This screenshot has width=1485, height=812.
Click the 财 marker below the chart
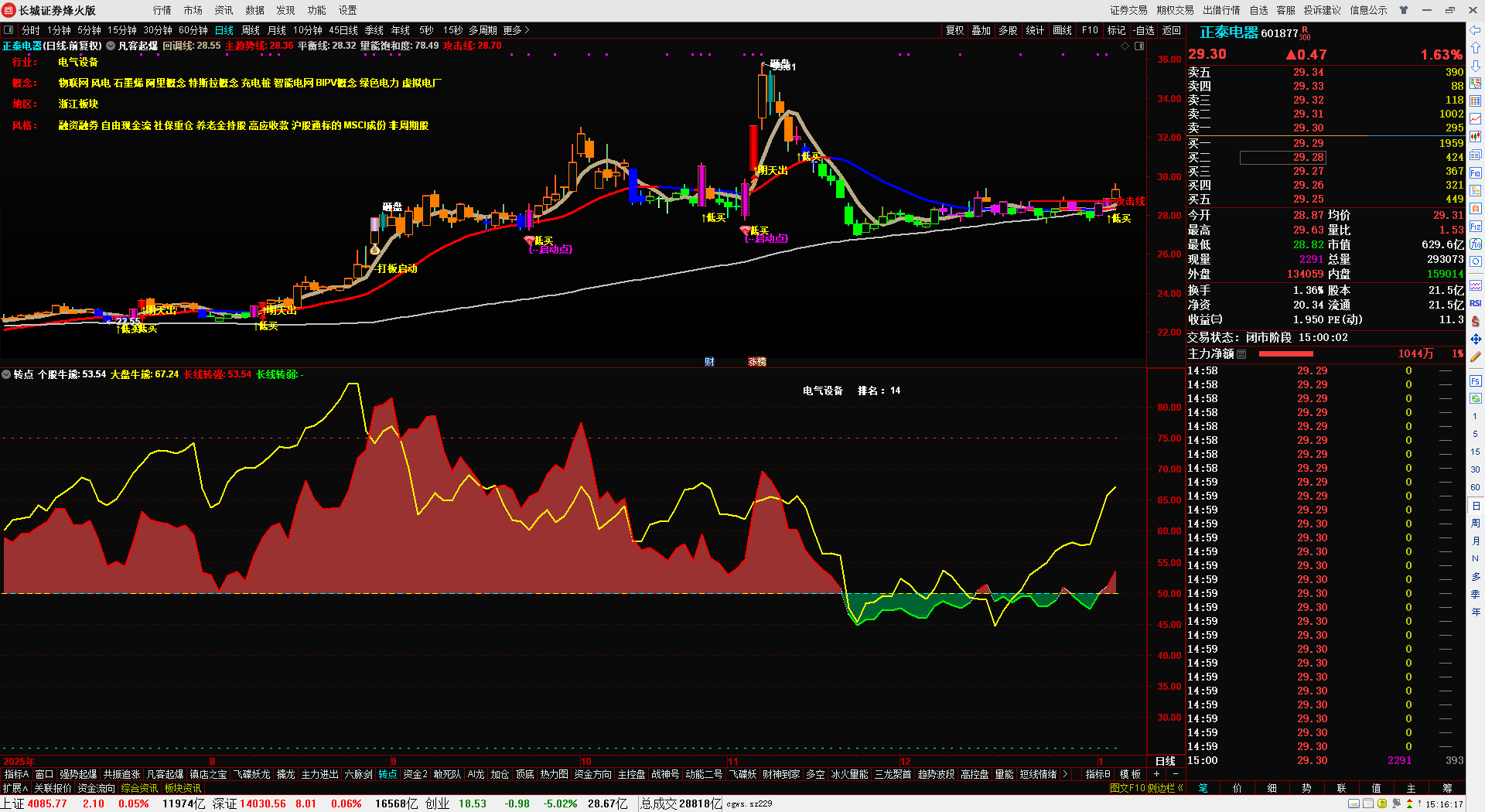(709, 362)
